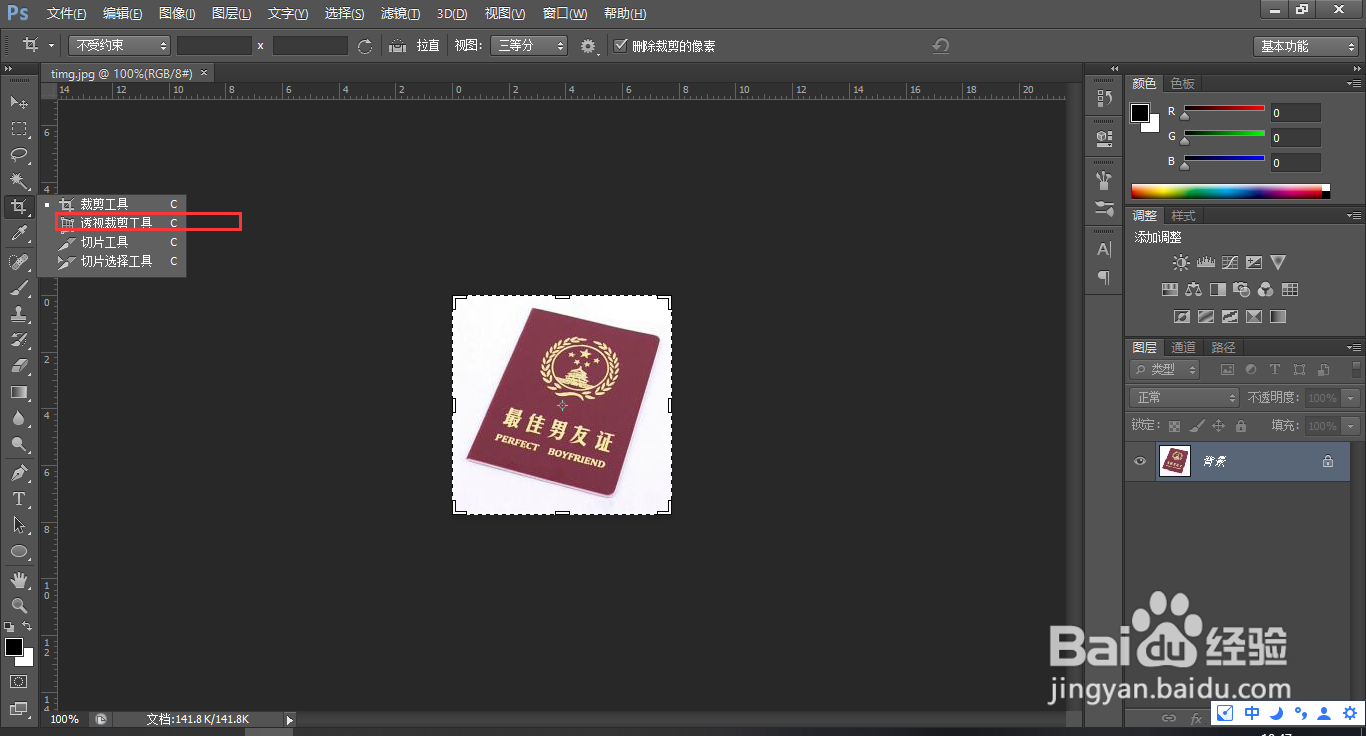This screenshot has width=1366, height=736.
Task: Open the opacity dropdown arrow
Action: 1352,398
